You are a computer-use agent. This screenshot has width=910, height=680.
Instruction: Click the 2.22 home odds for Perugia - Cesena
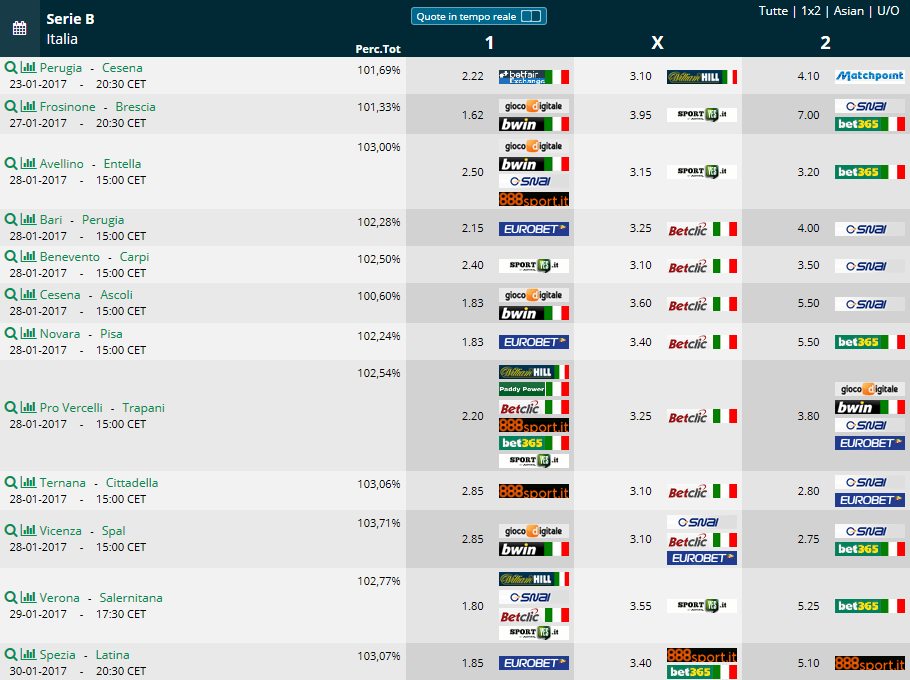(x=472, y=76)
